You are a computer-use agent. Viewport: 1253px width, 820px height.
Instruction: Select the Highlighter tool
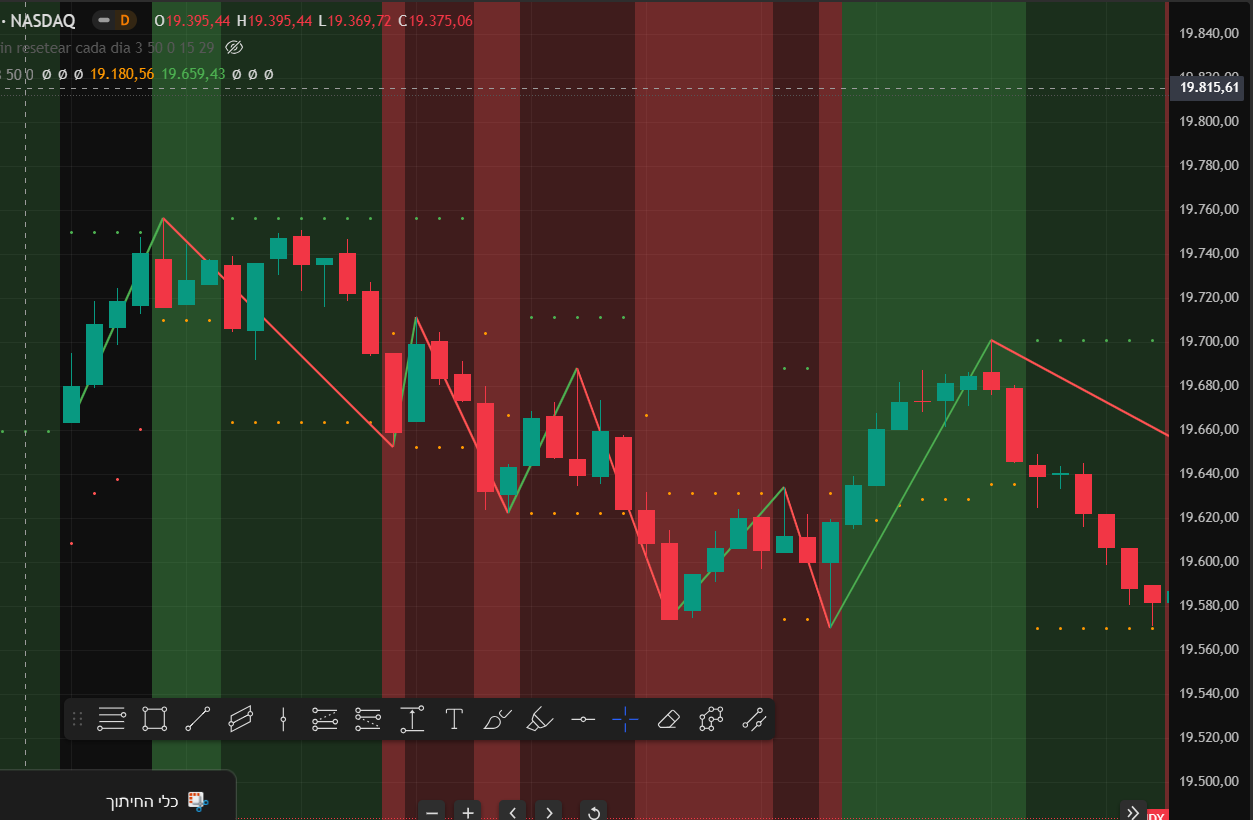(x=539, y=719)
